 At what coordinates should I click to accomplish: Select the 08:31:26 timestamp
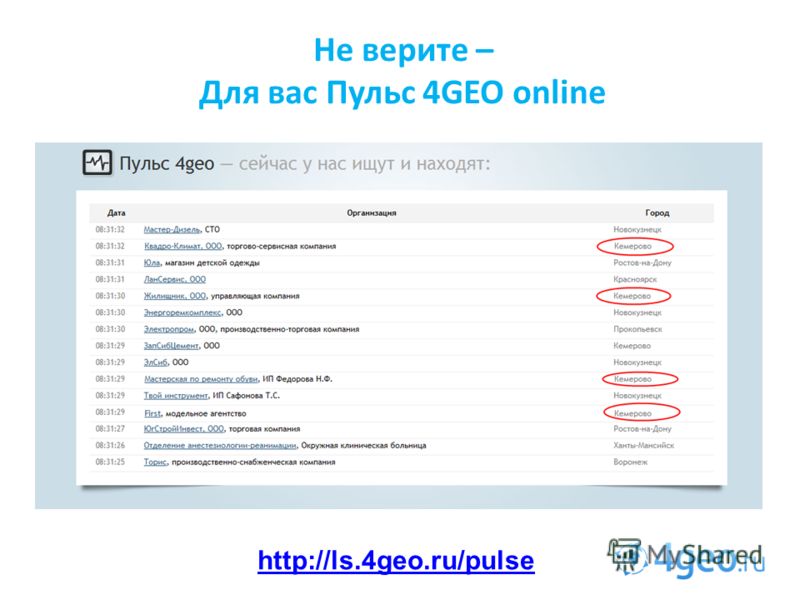(x=110, y=445)
